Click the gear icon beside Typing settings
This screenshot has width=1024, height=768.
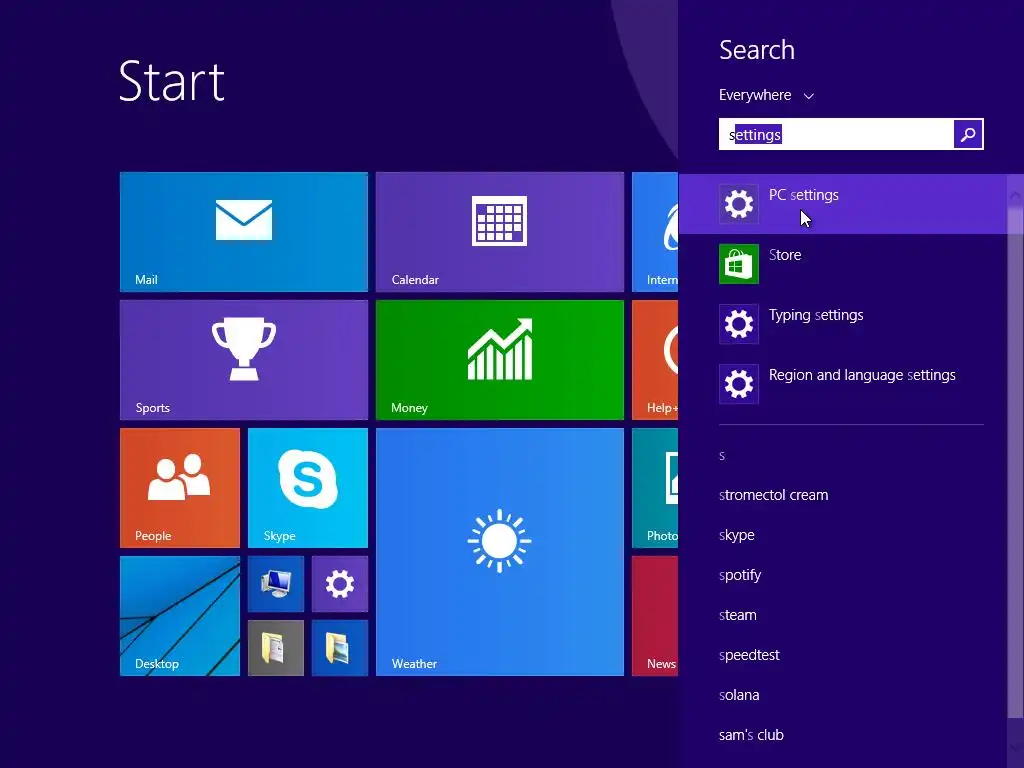739,324
